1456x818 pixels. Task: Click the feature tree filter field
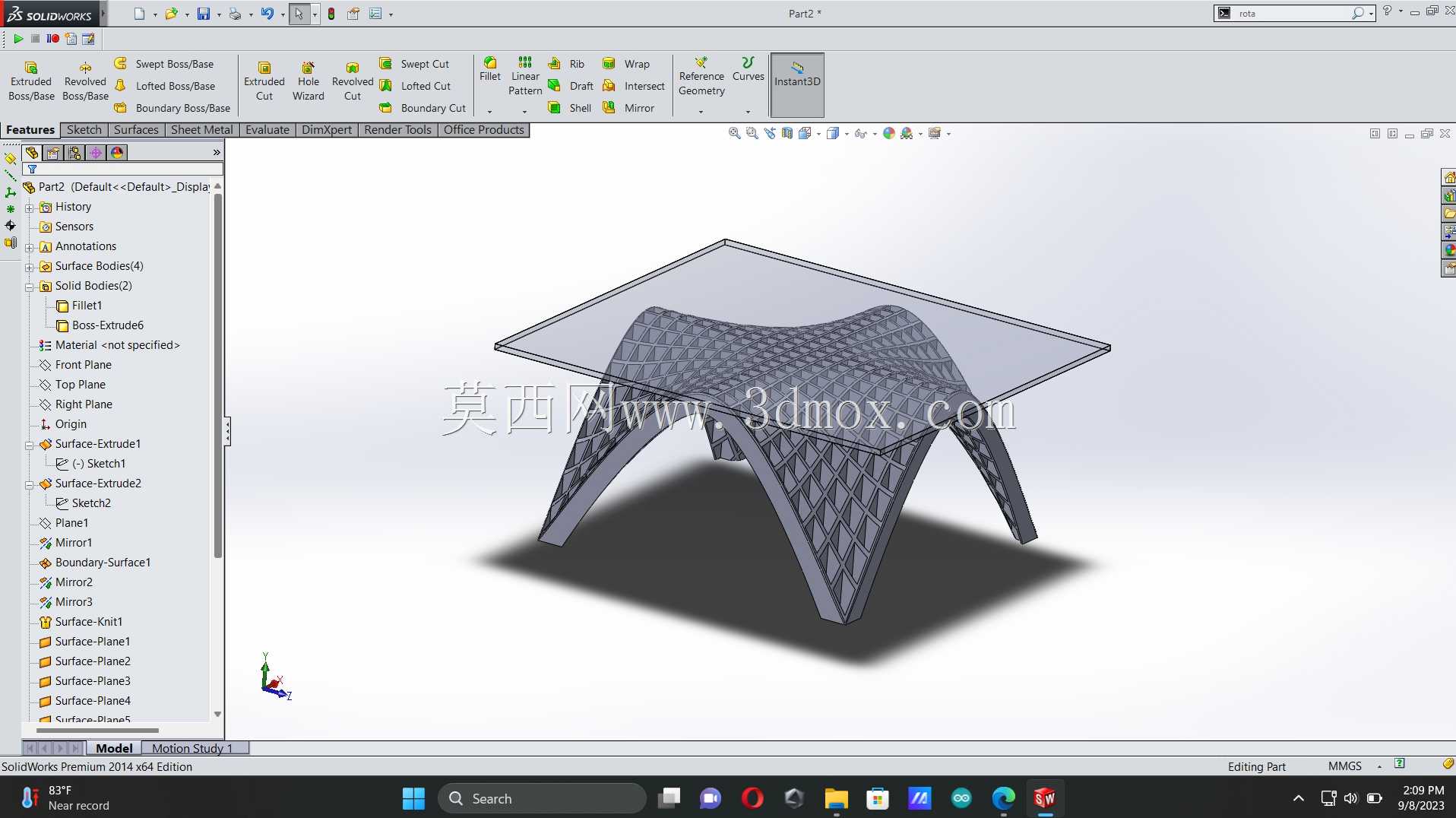click(123, 169)
